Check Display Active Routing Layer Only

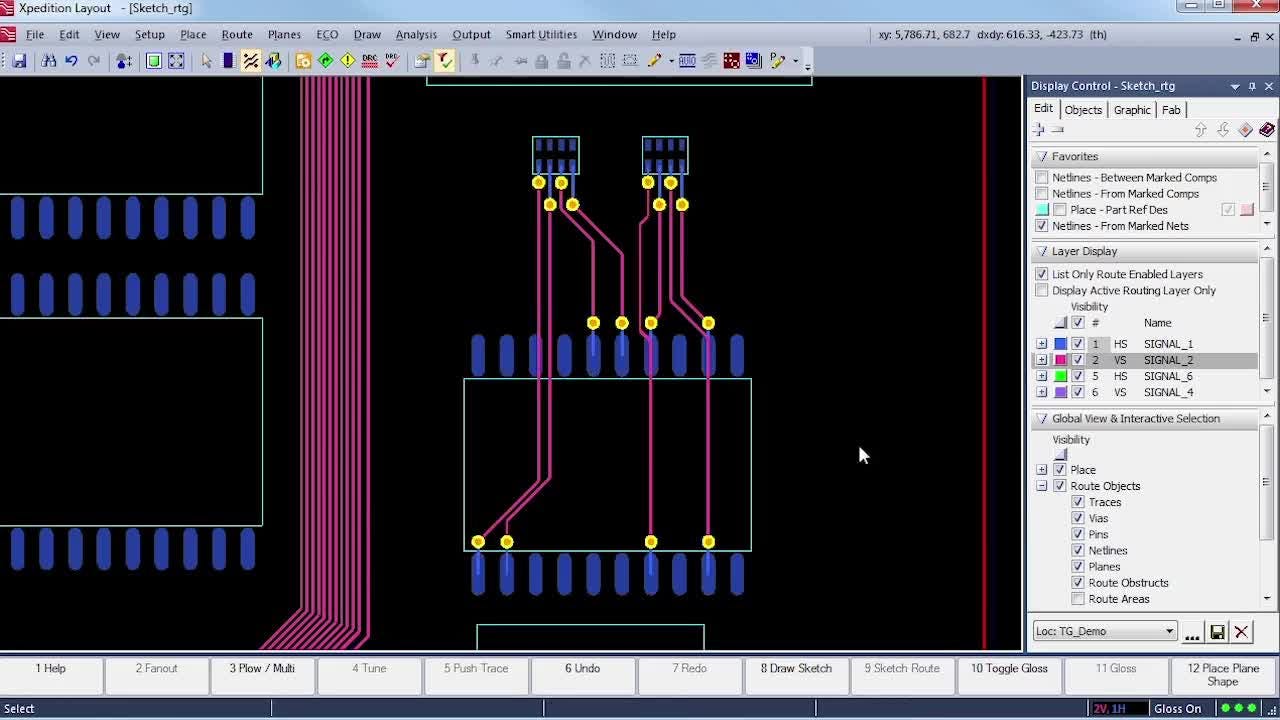1042,290
